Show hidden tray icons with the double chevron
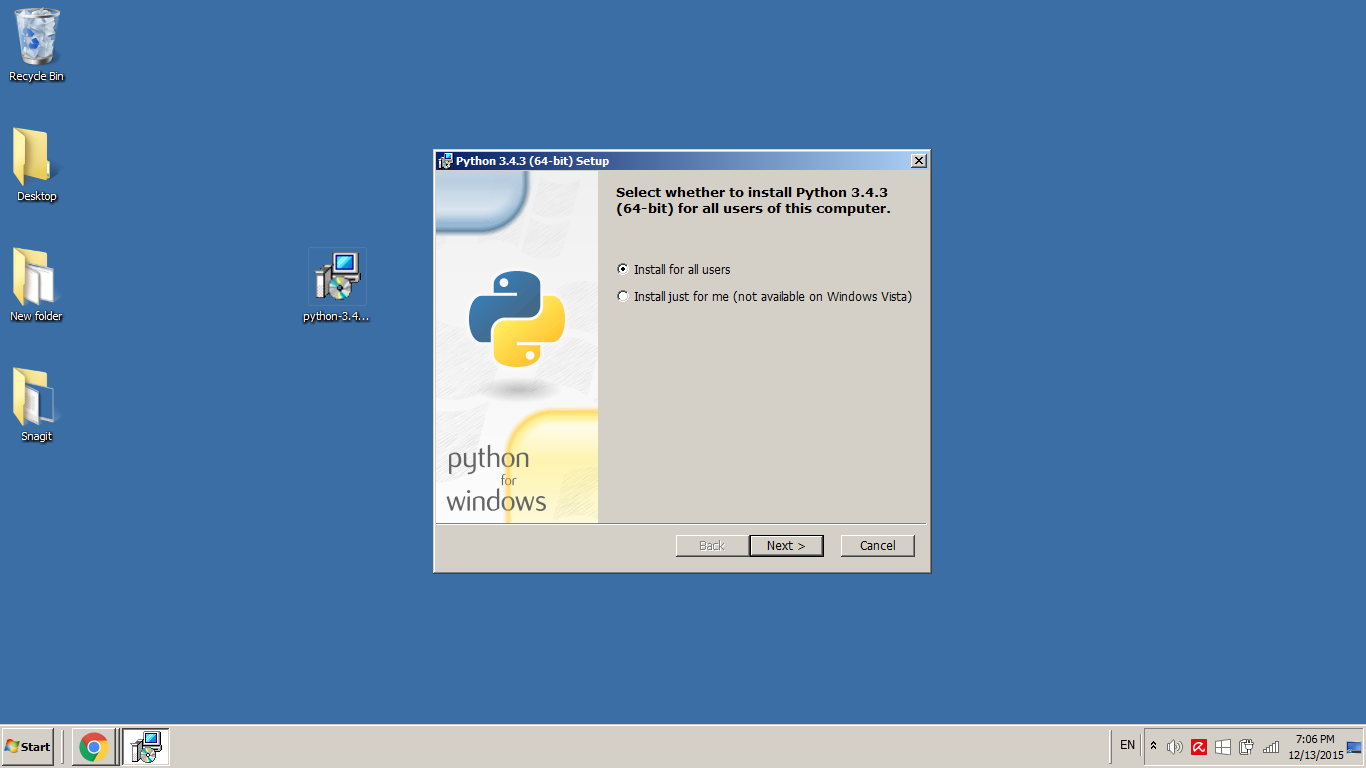Viewport: 1366px width, 768px height. click(1153, 747)
